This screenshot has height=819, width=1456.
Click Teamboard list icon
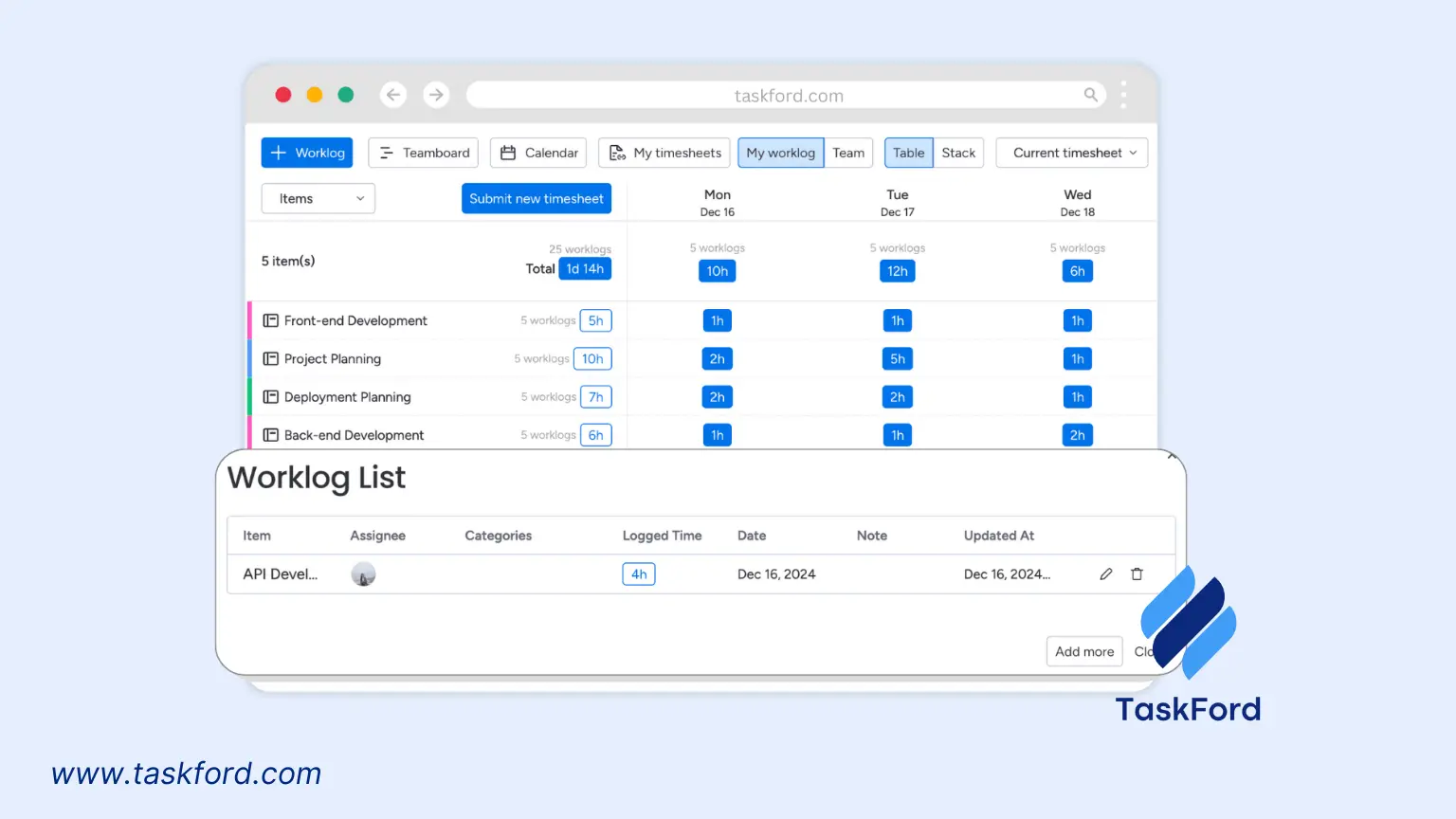click(x=386, y=153)
